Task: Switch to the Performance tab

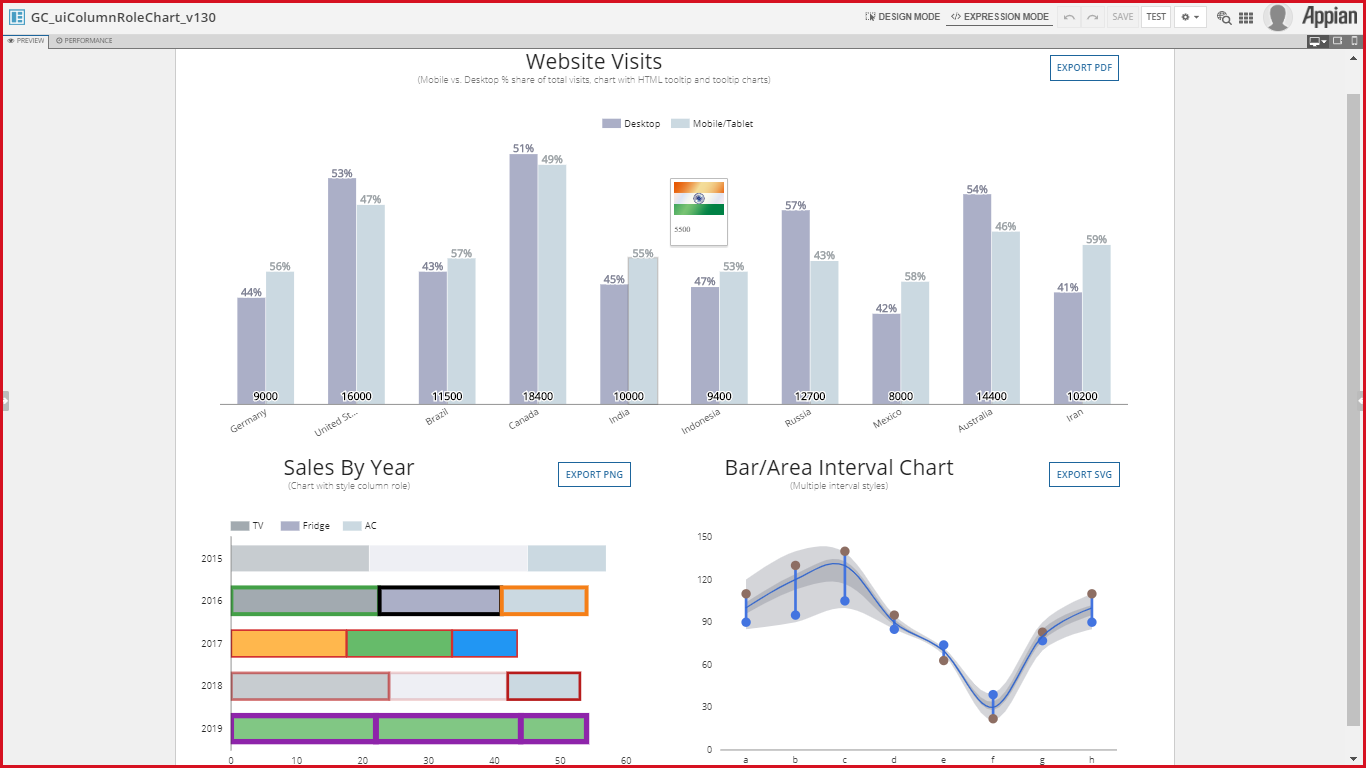Action: 84,41
